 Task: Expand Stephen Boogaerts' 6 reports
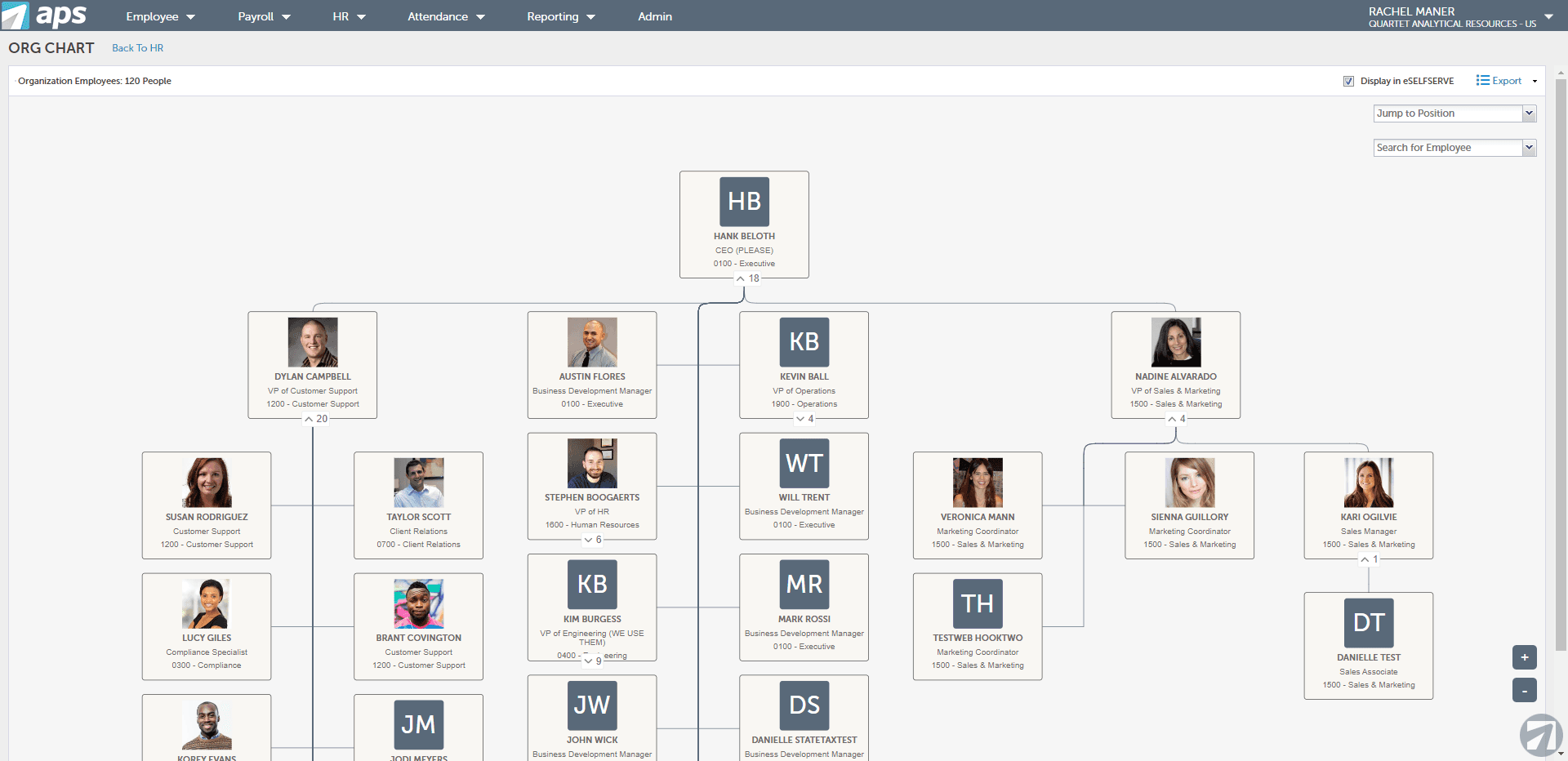click(588, 540)
